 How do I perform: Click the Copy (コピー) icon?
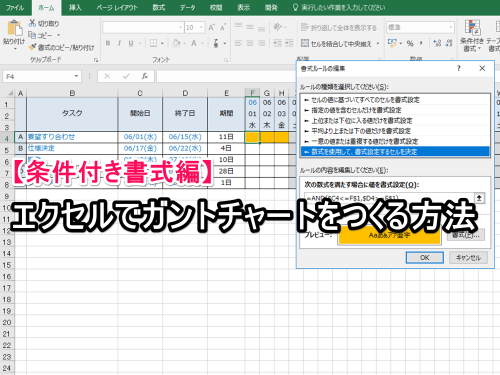(32, 35)
